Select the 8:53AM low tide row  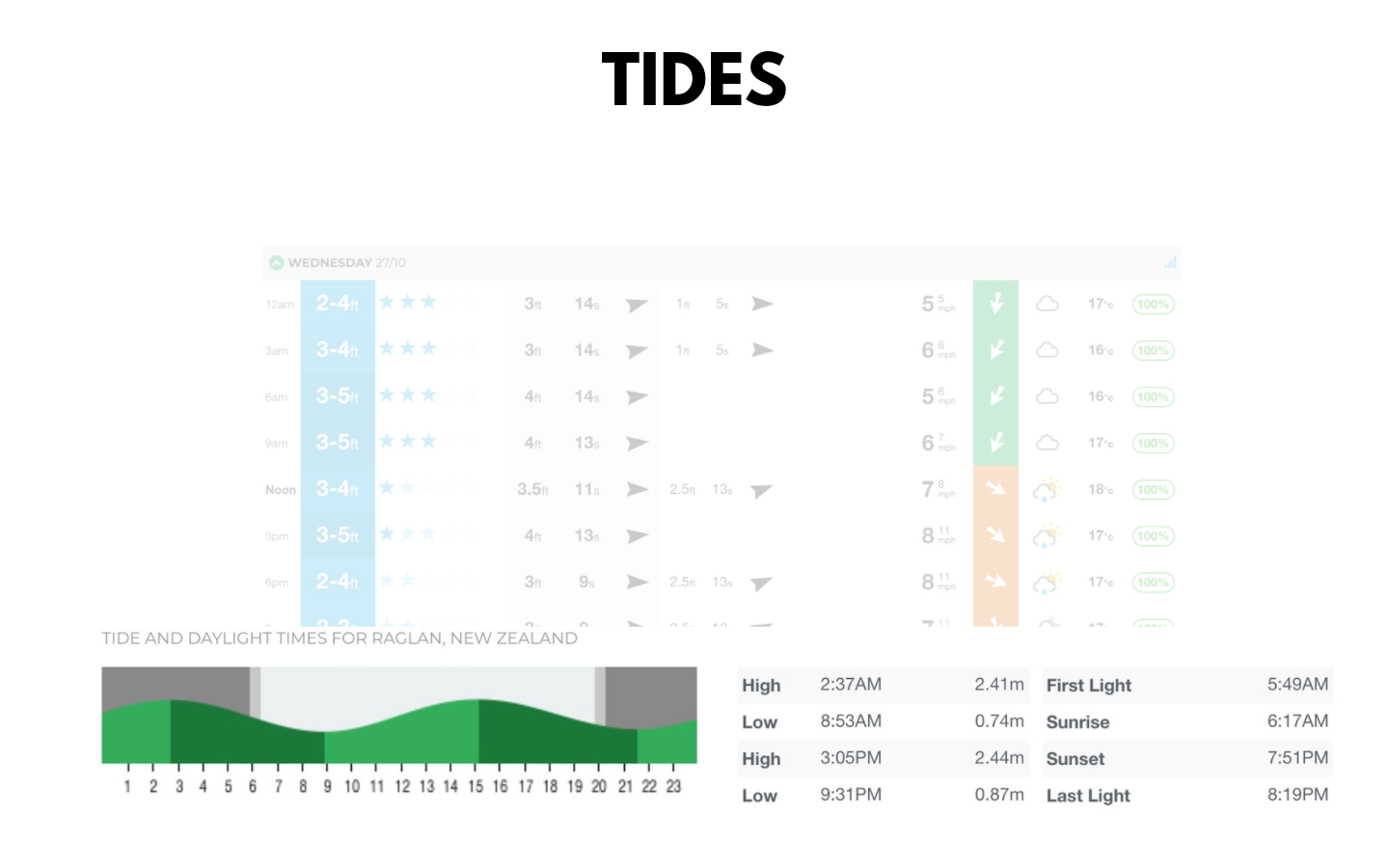883,721
